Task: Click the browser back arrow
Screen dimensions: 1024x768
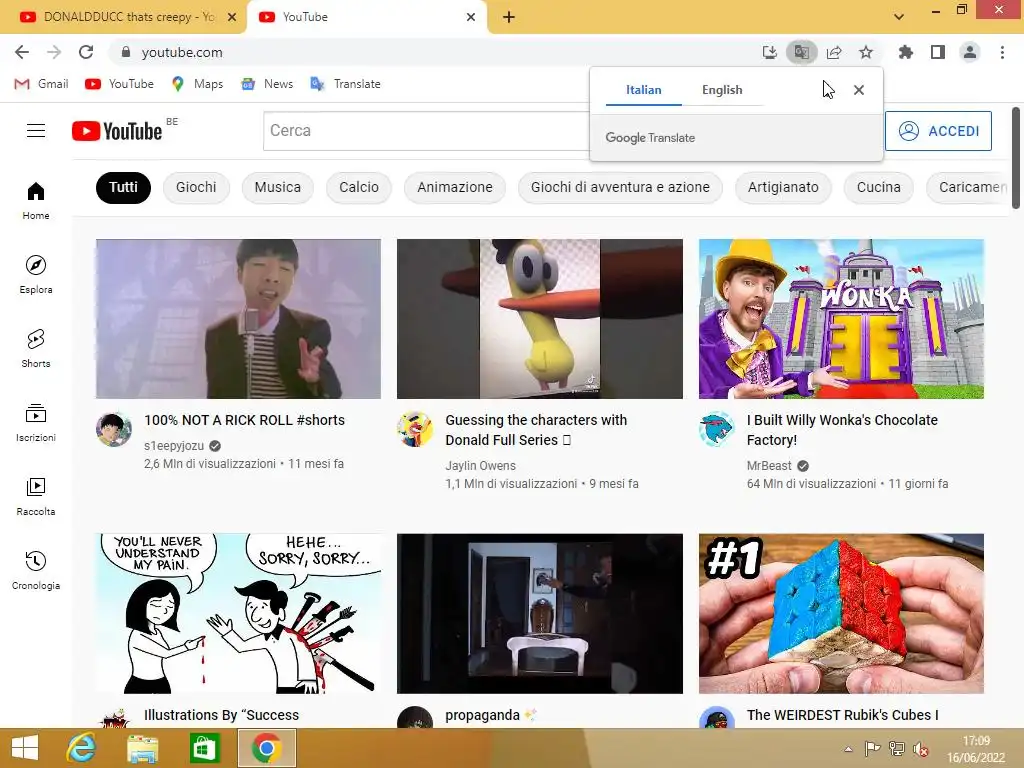Action: coord(22,52)
